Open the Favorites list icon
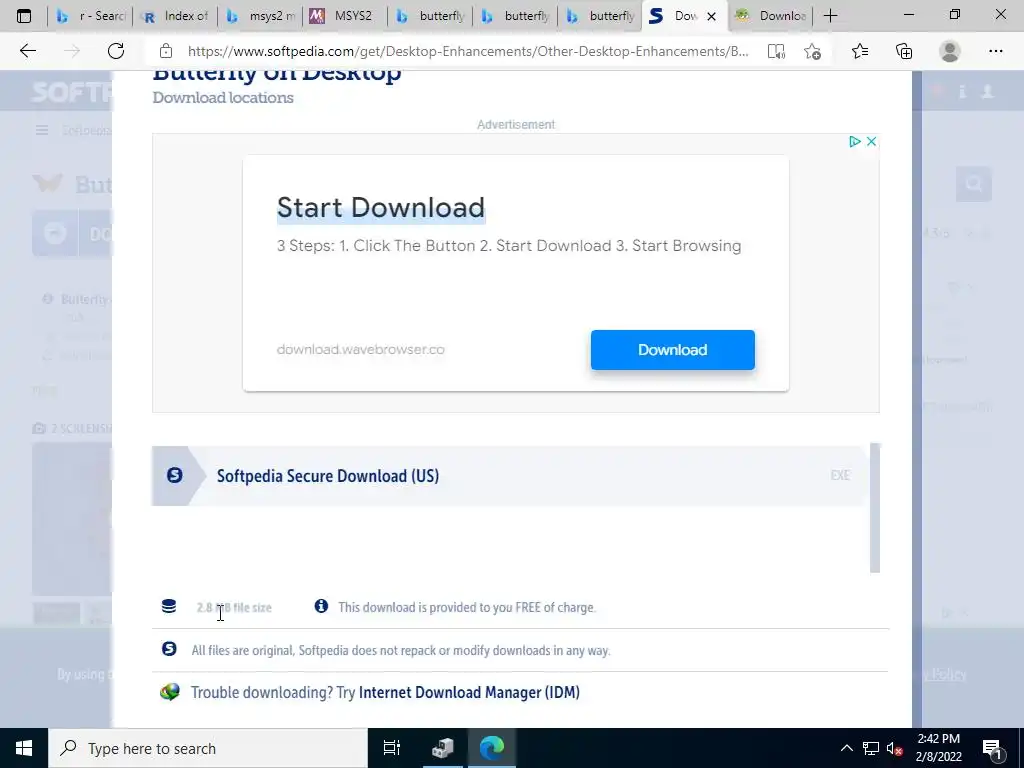This screenshot has width=1024, height=768. (x=860, y=51)
